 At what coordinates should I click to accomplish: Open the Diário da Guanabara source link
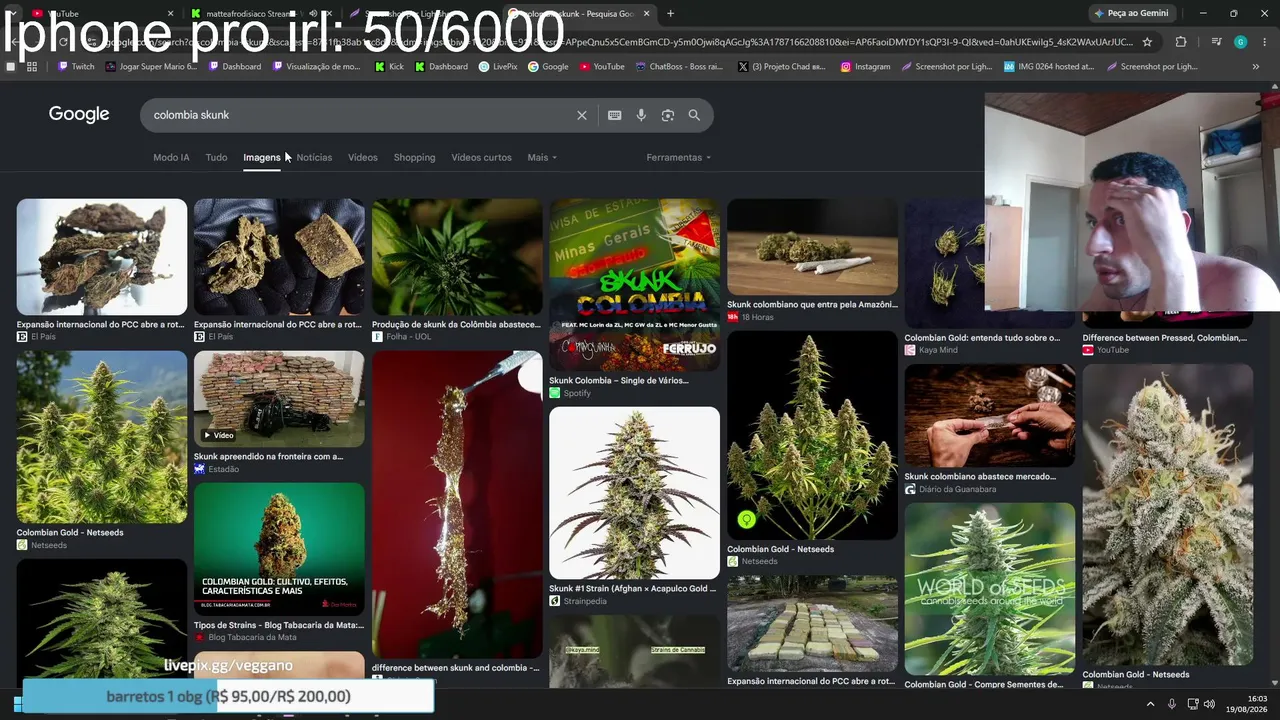click(951, 489)
